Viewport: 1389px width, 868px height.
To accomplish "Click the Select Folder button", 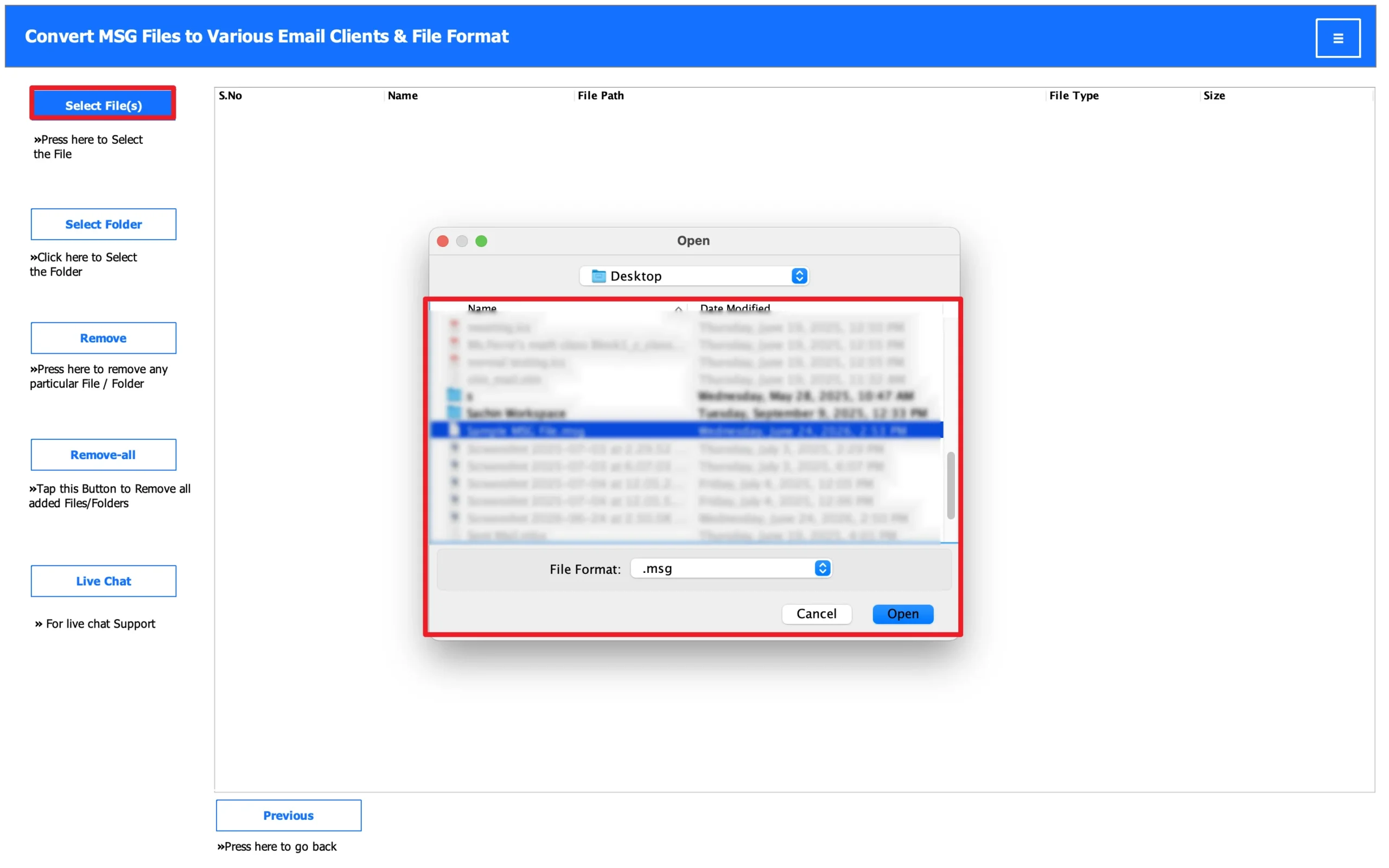I will pos(103,224).
